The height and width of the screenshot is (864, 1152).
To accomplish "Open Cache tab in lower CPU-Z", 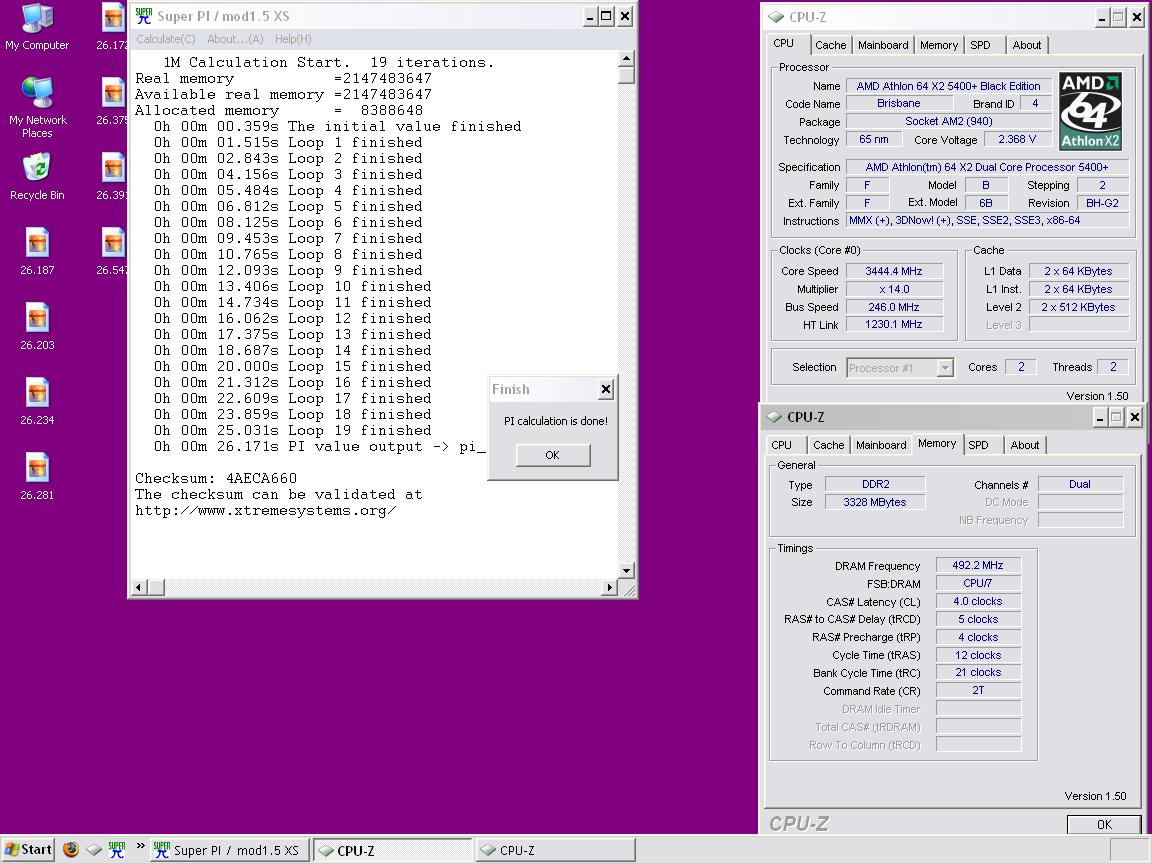I will click(x=829, y=444).
